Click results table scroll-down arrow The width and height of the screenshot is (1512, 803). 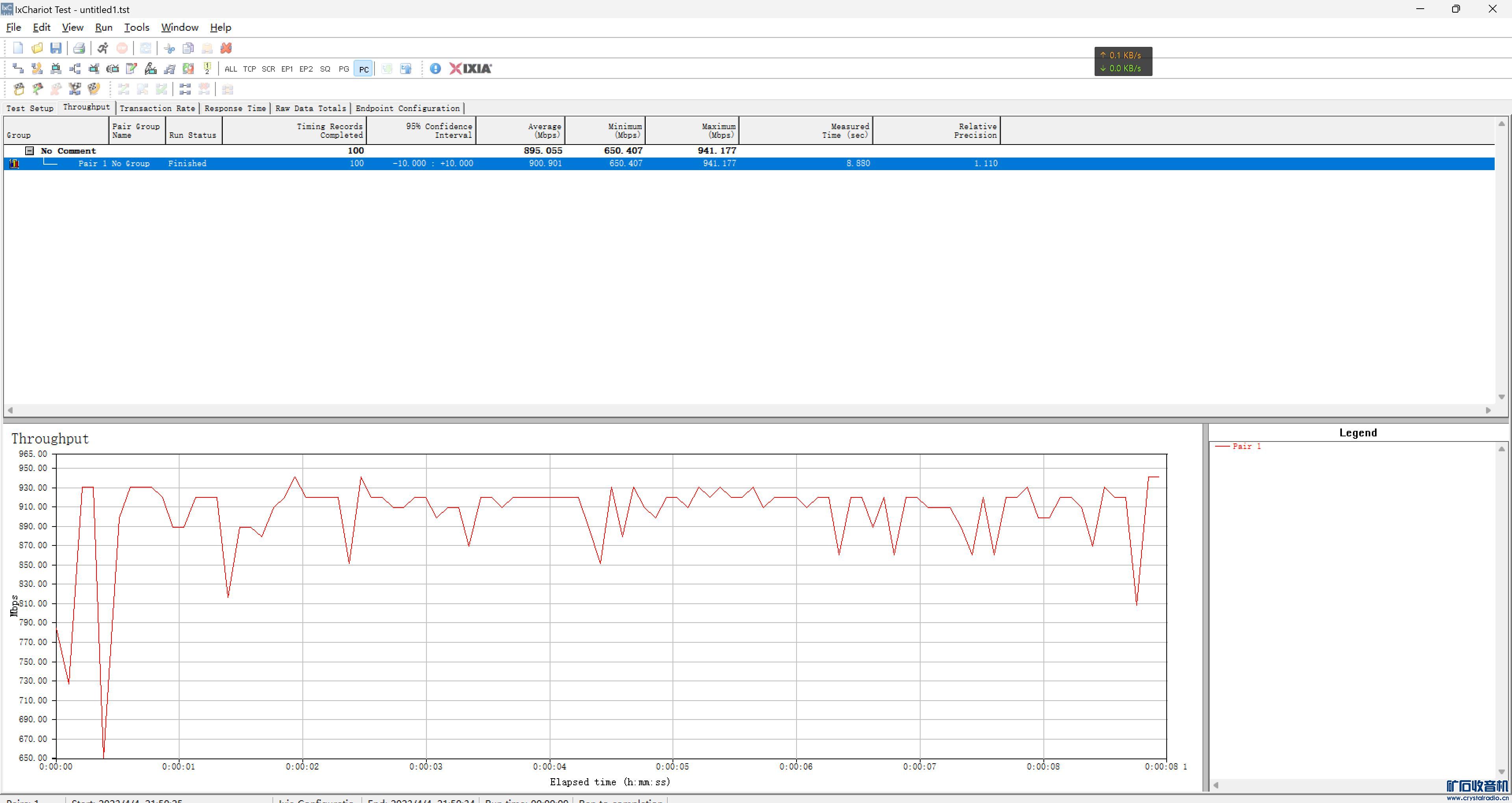1501,397
